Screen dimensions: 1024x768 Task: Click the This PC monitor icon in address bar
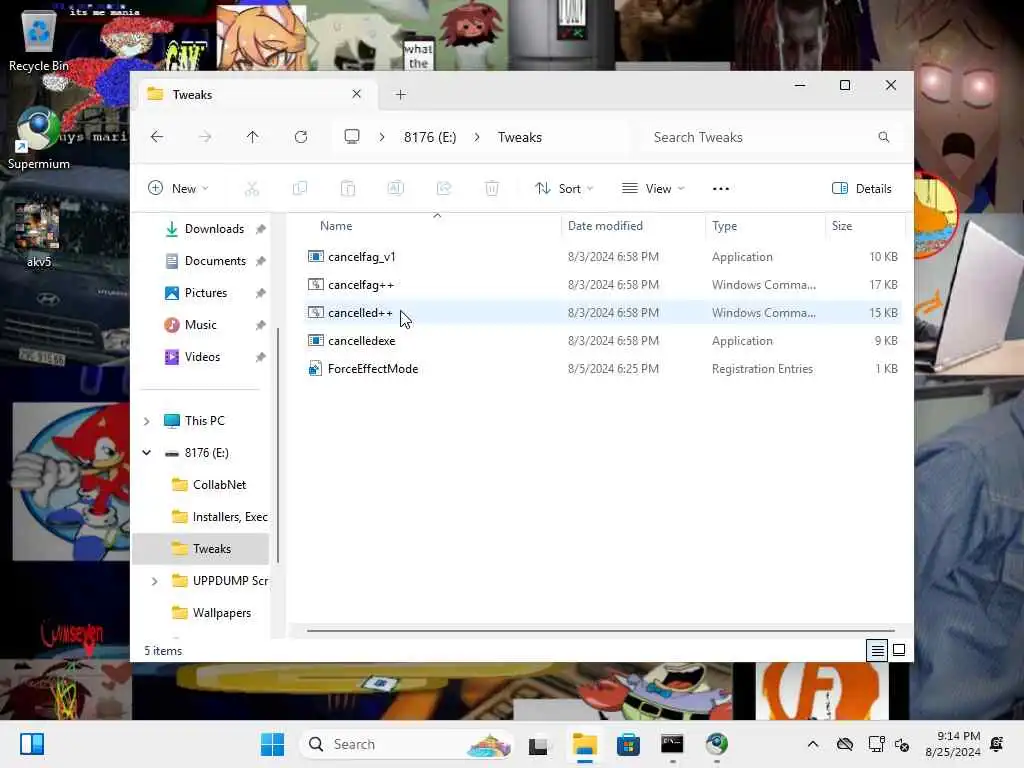(x=352, y=137)
